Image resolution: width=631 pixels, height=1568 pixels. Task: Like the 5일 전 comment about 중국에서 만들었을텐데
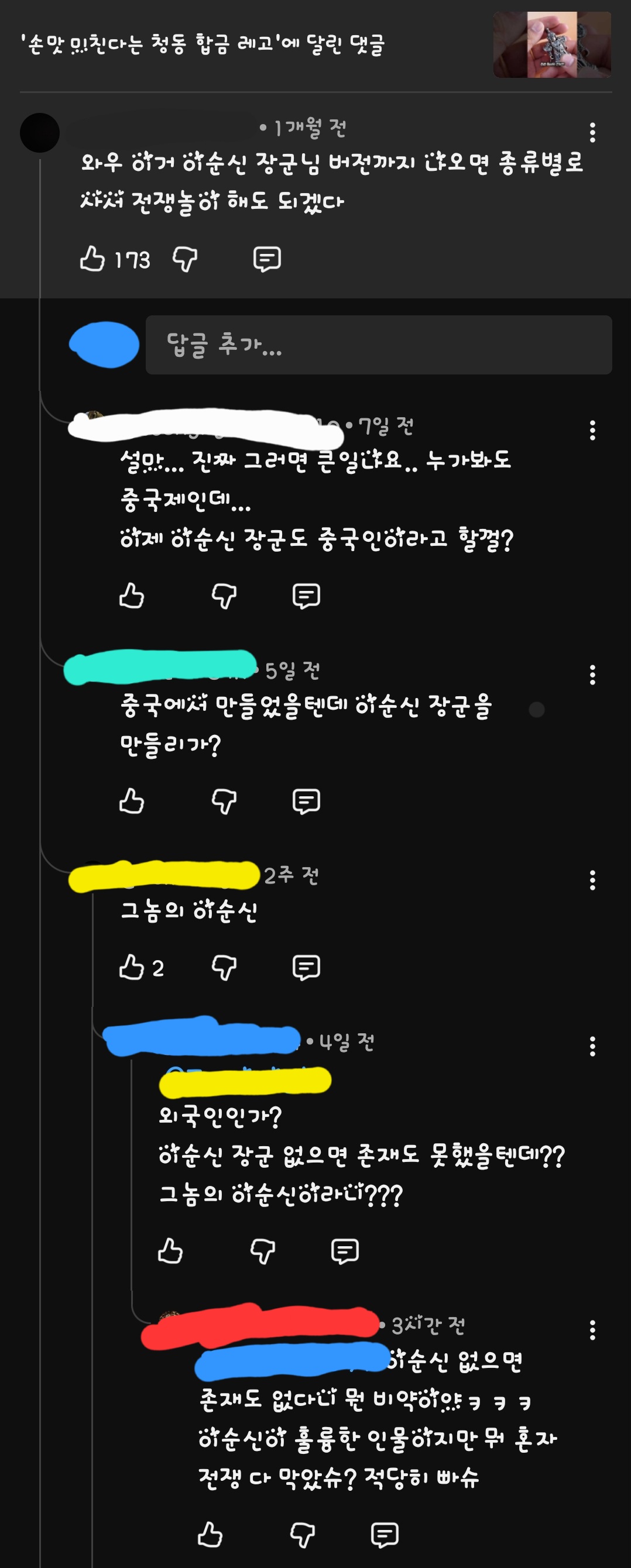click(x=132, y=801)
